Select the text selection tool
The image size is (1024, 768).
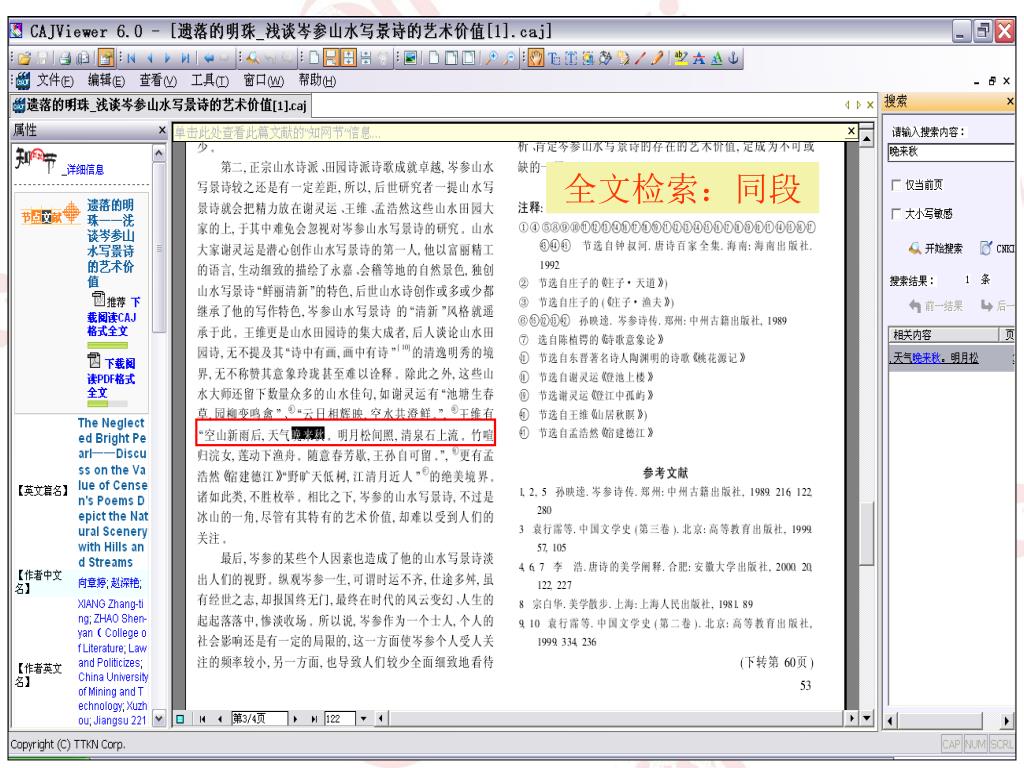point(554,58)
